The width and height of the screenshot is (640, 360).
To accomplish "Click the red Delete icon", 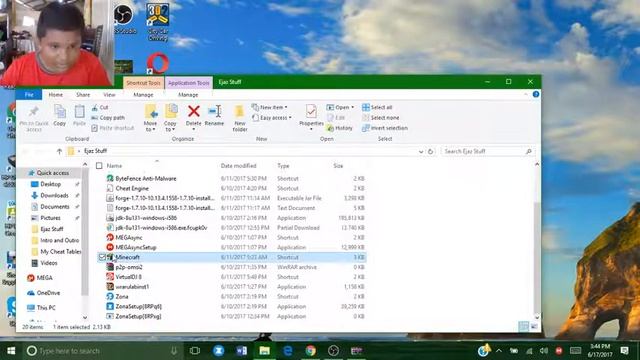I will click(193, 111).
